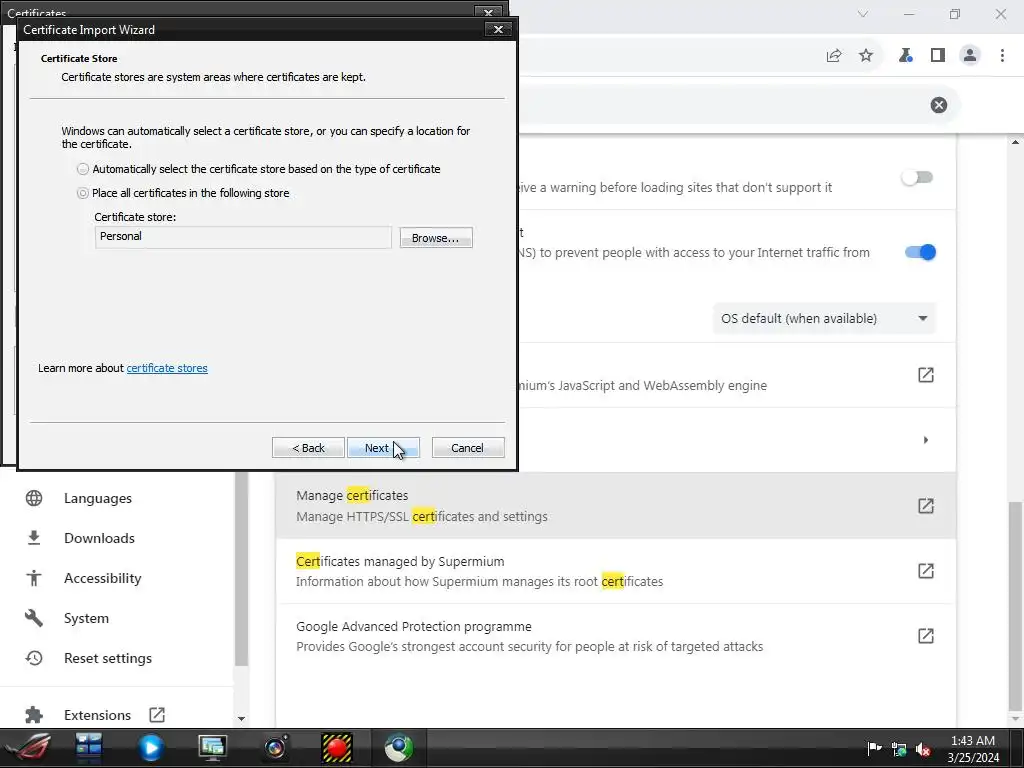1024x768 pixels.
Task: Click the Accessibility person icon
Action: pyautogui.click(x=34, y=579)
